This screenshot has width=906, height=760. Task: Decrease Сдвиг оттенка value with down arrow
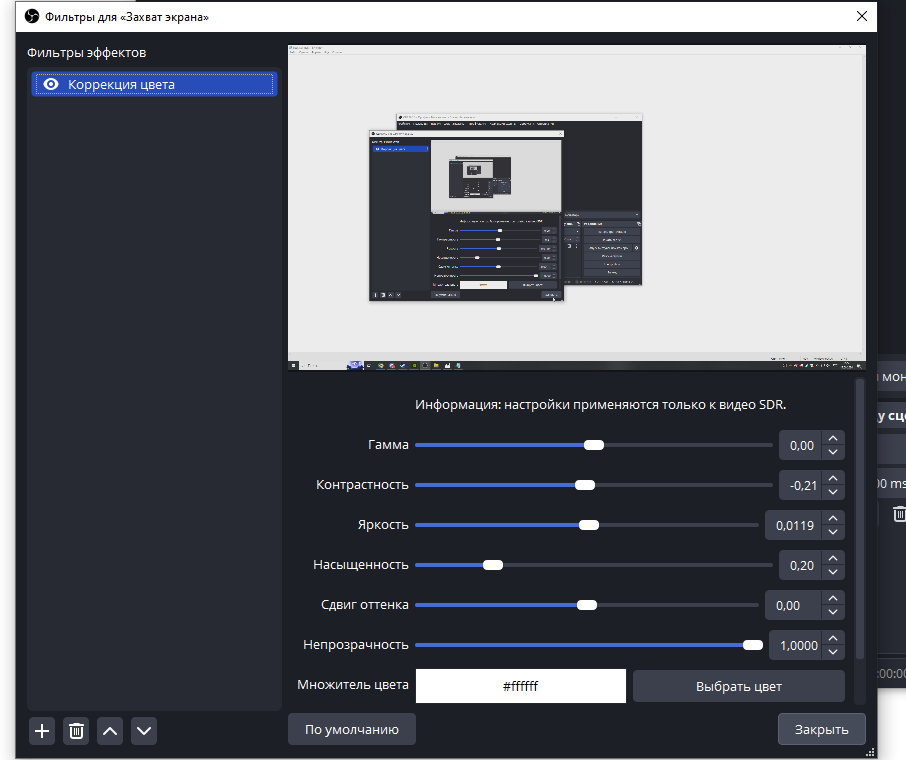tap(833, 613)
